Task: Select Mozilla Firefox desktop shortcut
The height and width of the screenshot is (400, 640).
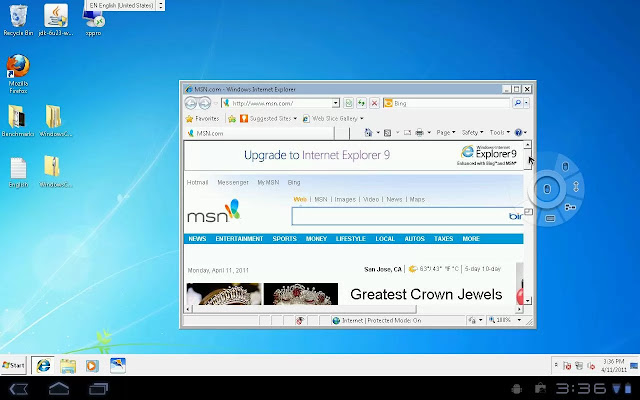Action: point(18,74)
